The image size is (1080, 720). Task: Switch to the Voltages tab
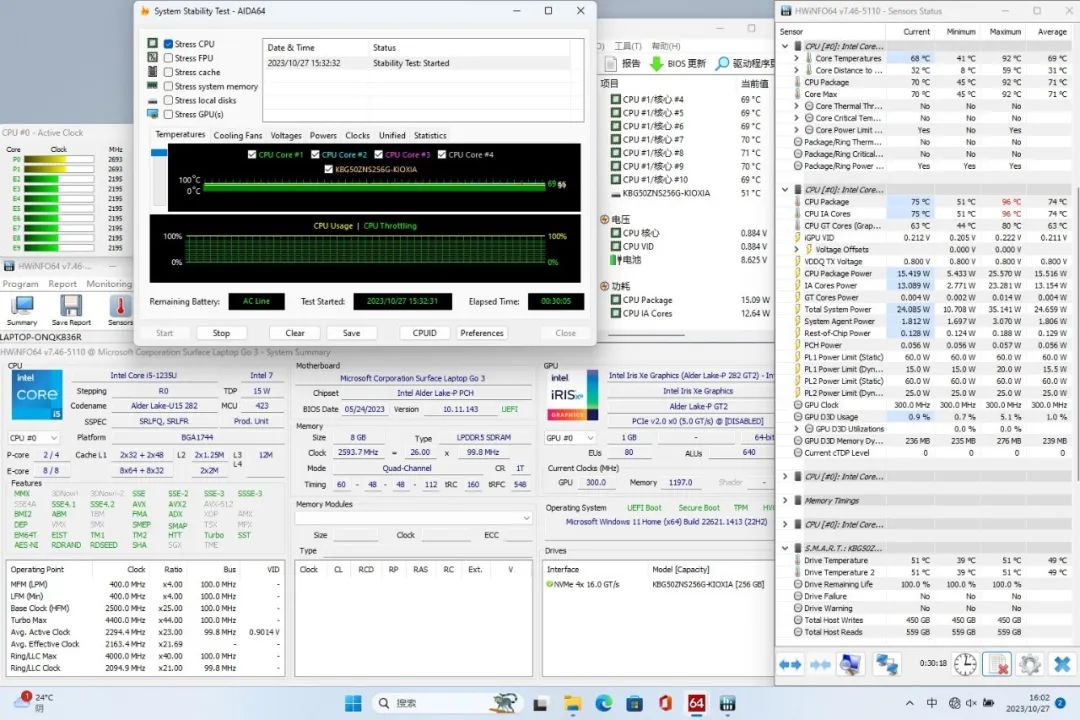(x=286, y=136)
